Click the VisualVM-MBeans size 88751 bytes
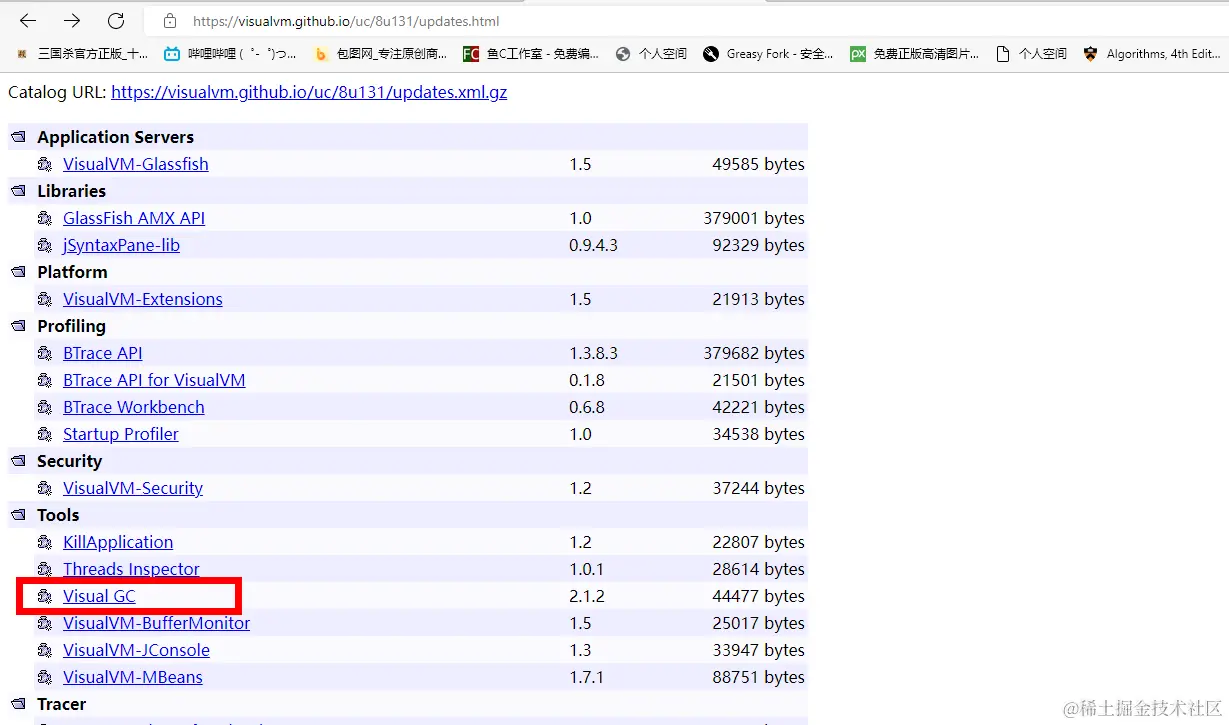Image resolution: width=1229 pixels, height=725 pixels. pyautogui.click(x=759, y=677)
